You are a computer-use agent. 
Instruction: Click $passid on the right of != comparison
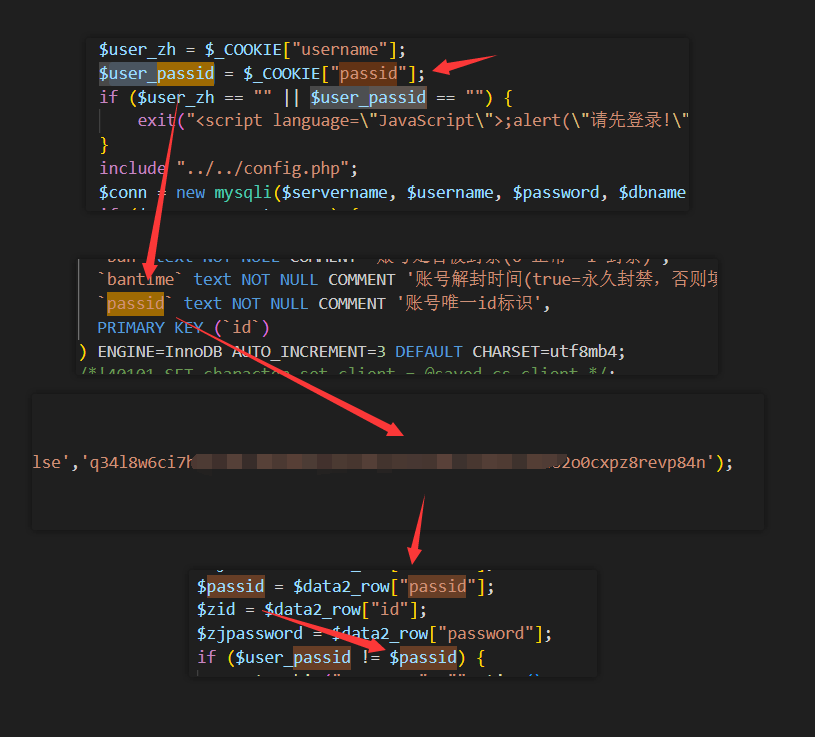(x=423, y=657)
